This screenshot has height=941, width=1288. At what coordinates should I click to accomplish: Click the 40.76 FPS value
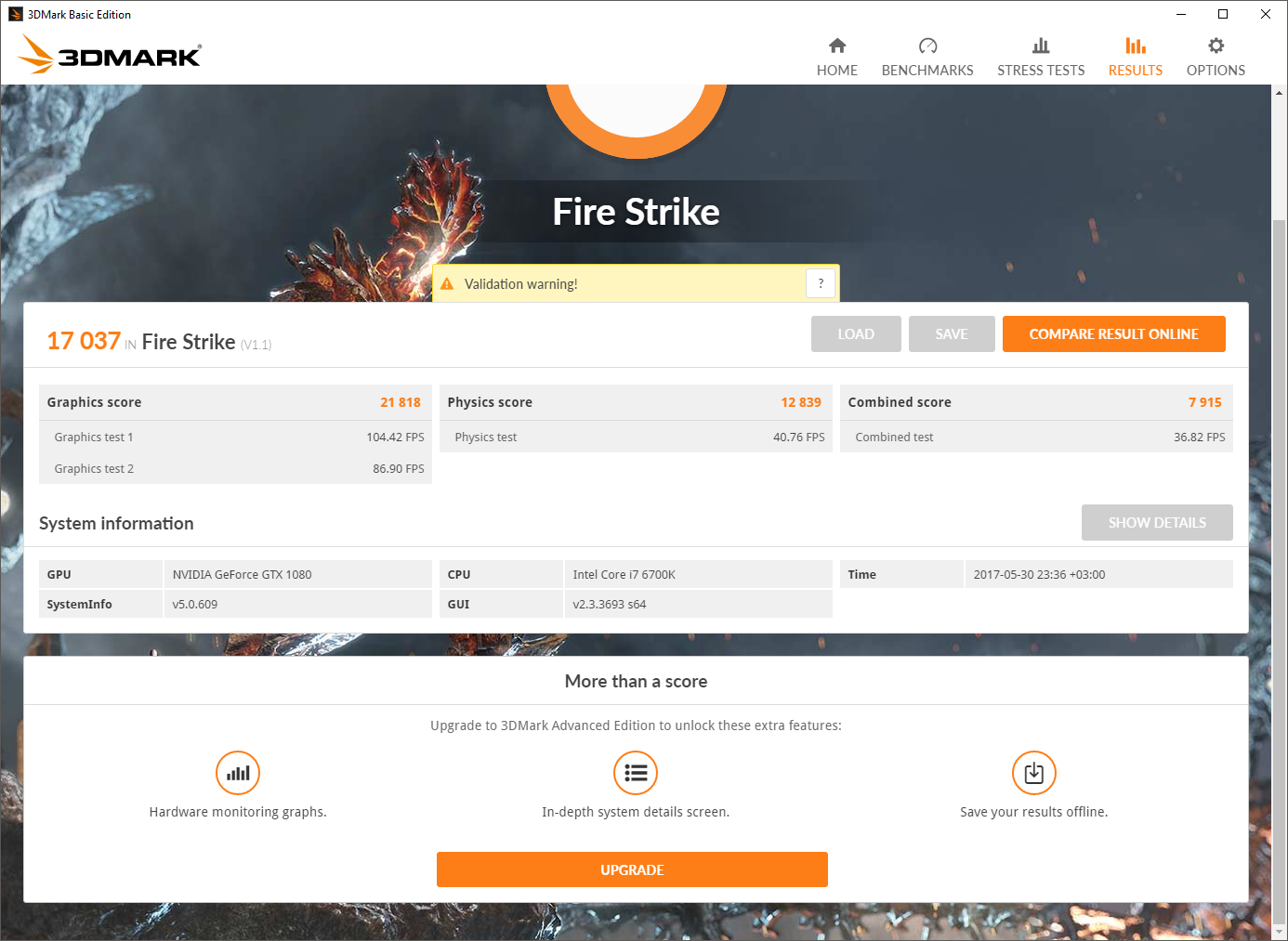tap(799, 438)
